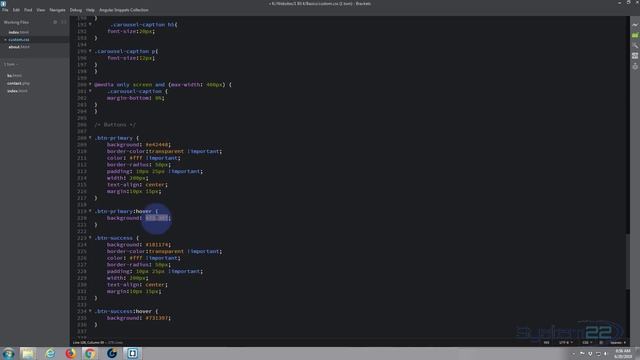This screenshot has width=640, height=360.
Task: Open the Find menu
Action: [28, 10]
